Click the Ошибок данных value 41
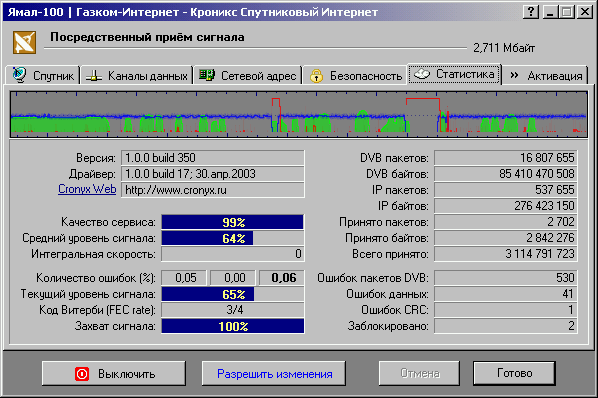The width and height of the screenshot is (598, 398). point(506,294)
